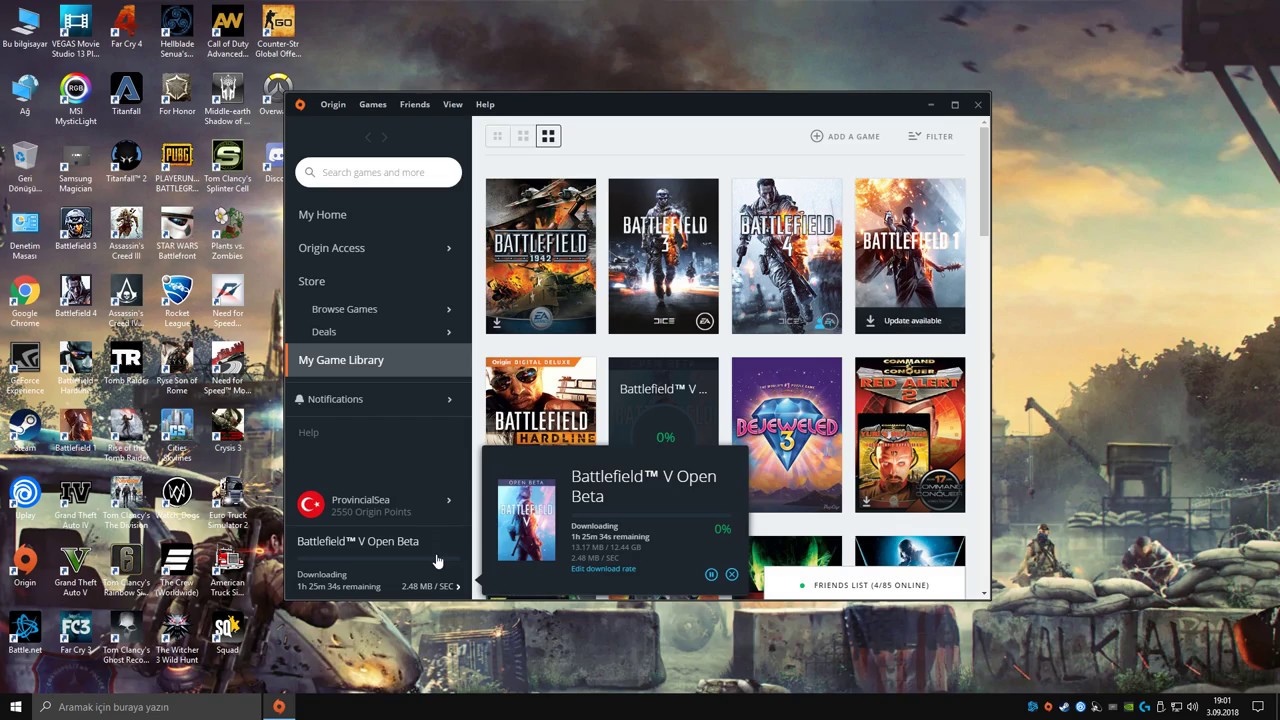Open the Games menu
1280x720 pixels.
373,104
